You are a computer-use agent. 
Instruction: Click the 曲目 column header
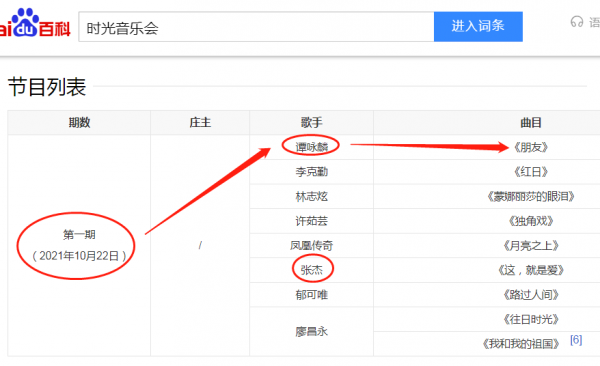pyautogui.click(x=531, y=123)
